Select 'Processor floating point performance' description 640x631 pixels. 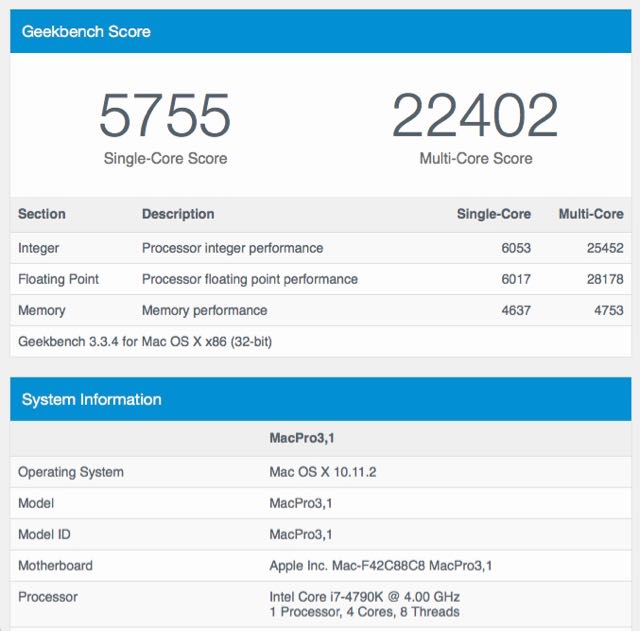(250, 279)
